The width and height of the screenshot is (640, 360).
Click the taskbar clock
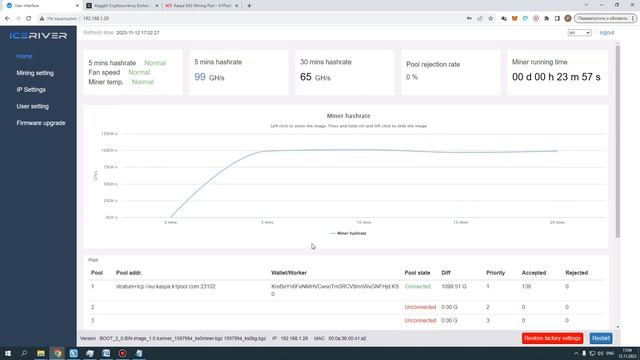click(x=627, y=353)
